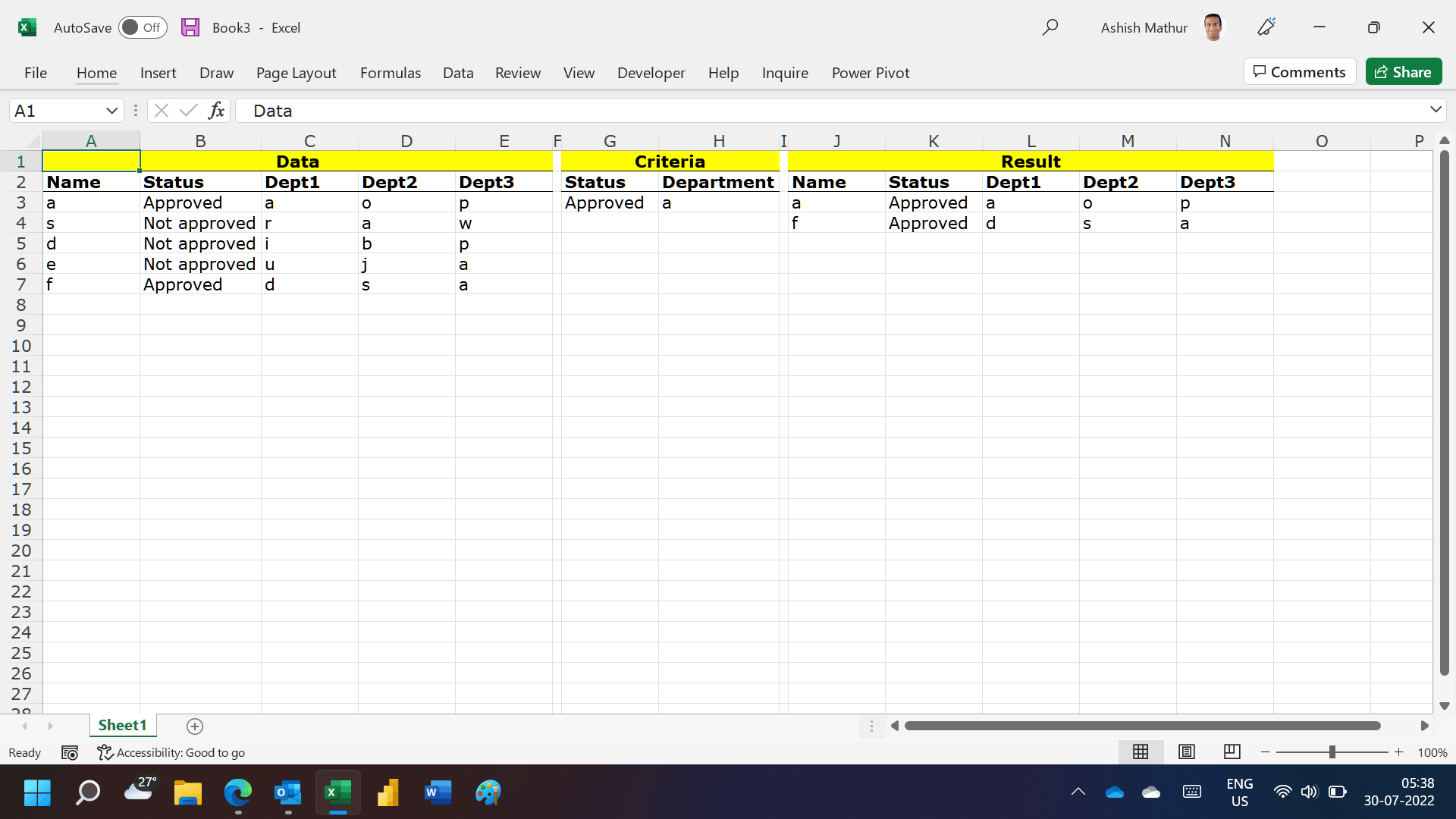Select Page Break Preview view icon
This screenshot has width=1456, height=819.
pos(1232,752)
